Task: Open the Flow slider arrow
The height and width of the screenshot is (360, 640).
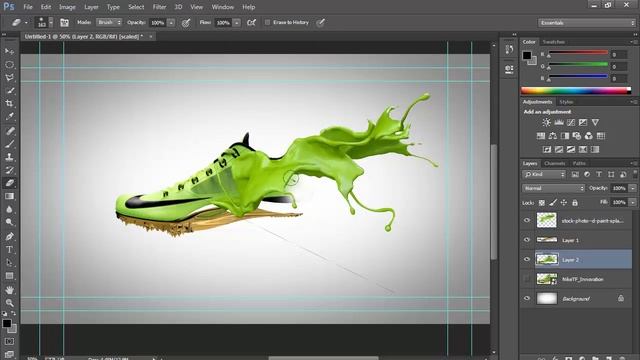Action: click(237, 23)
